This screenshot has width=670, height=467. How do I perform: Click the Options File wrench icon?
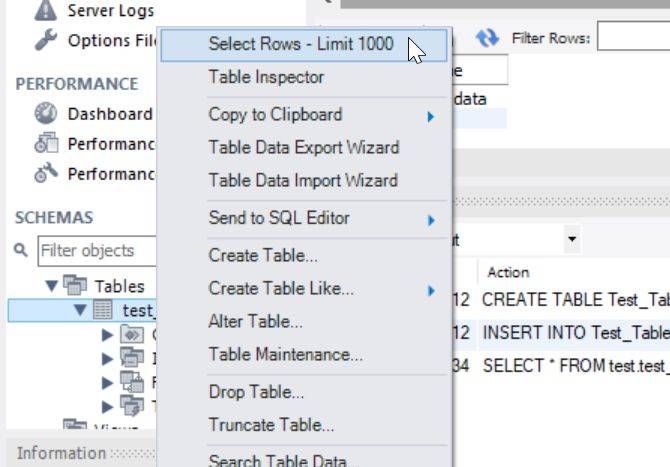tap(46, 41)
